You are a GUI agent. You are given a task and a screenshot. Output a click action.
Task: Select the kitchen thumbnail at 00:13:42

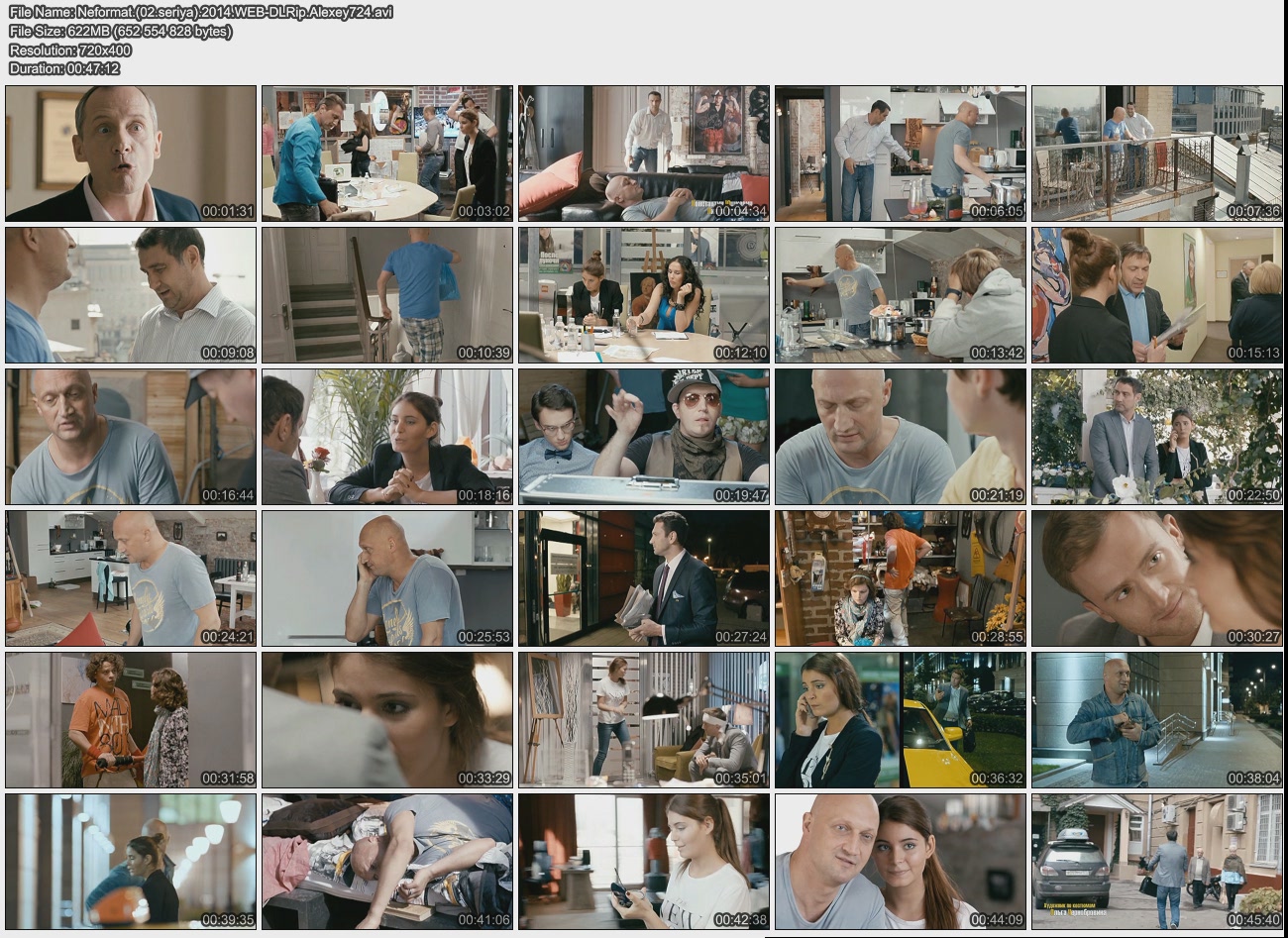tap(901, 295)
